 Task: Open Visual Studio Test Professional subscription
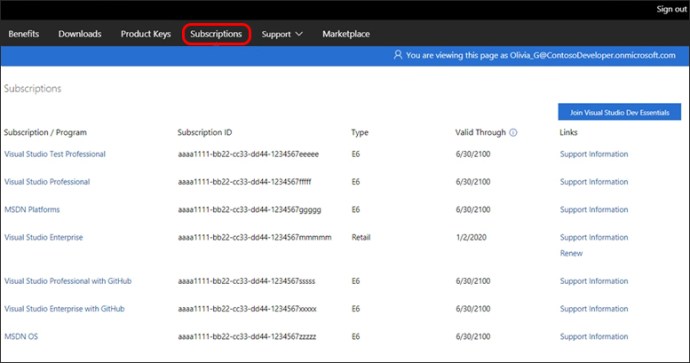(55, 154)
